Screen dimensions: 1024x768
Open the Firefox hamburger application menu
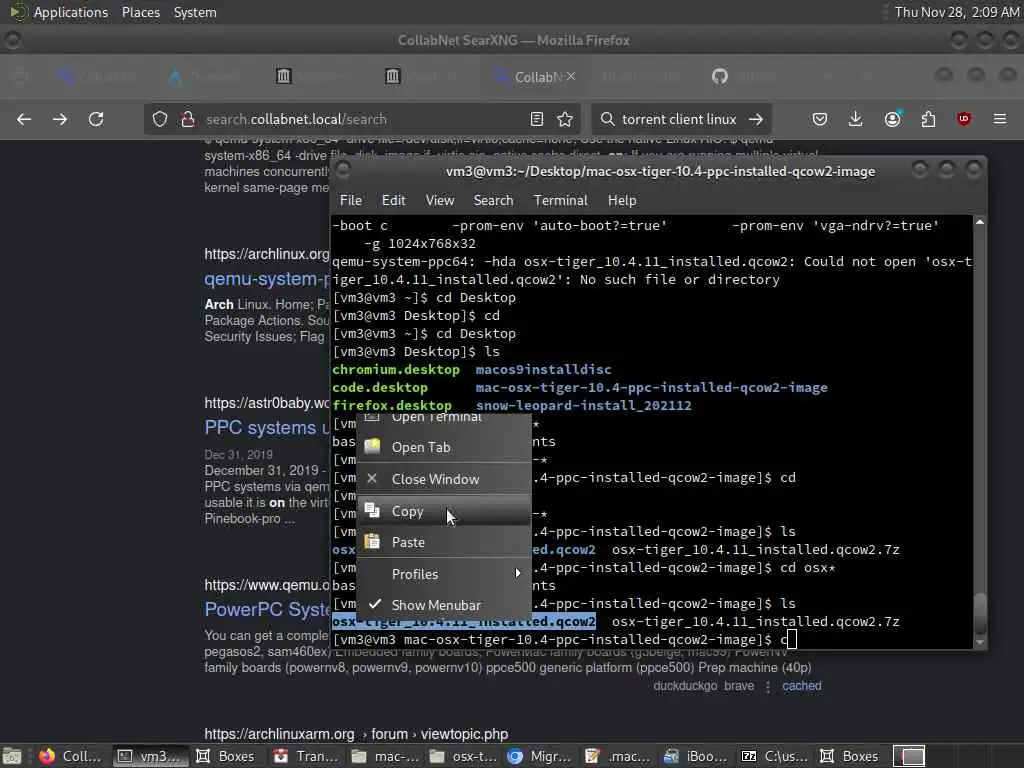pyautogui.click(x=1000, y=119)
